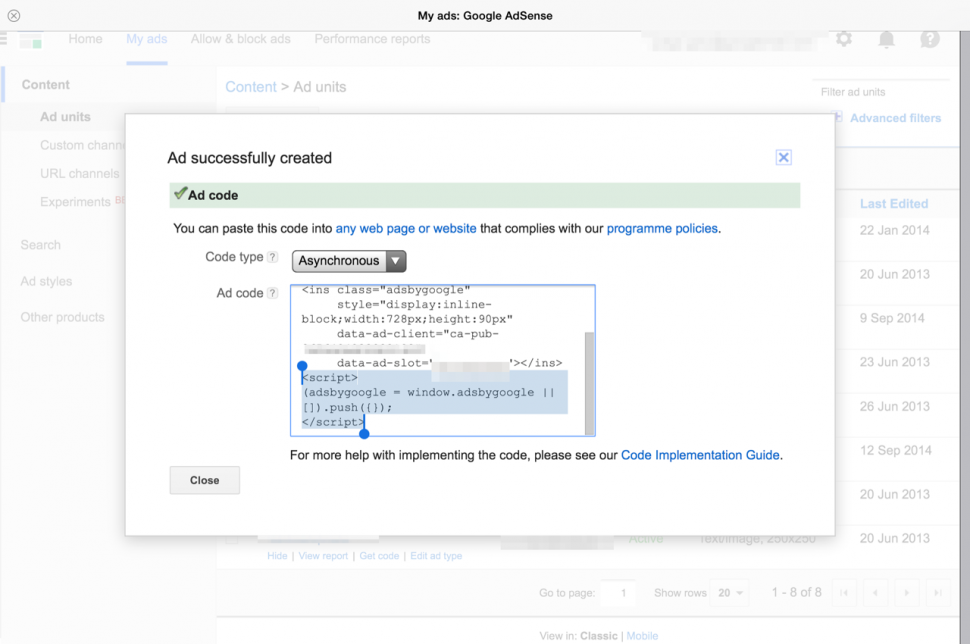Open the Show rows 20 dropdown
Image resolution: width=970 pixels, height=644 pixels.
(x=730, y=593)
